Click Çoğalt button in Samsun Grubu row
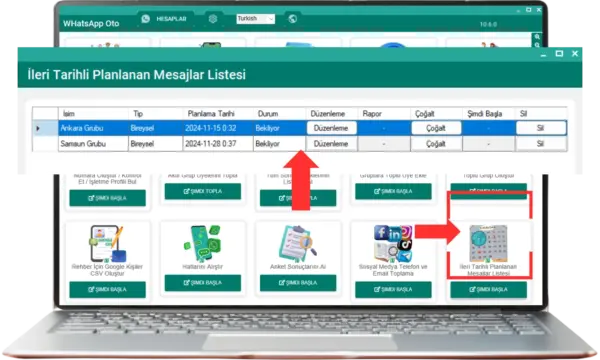 pyautogui.click(x=436, y=144)
